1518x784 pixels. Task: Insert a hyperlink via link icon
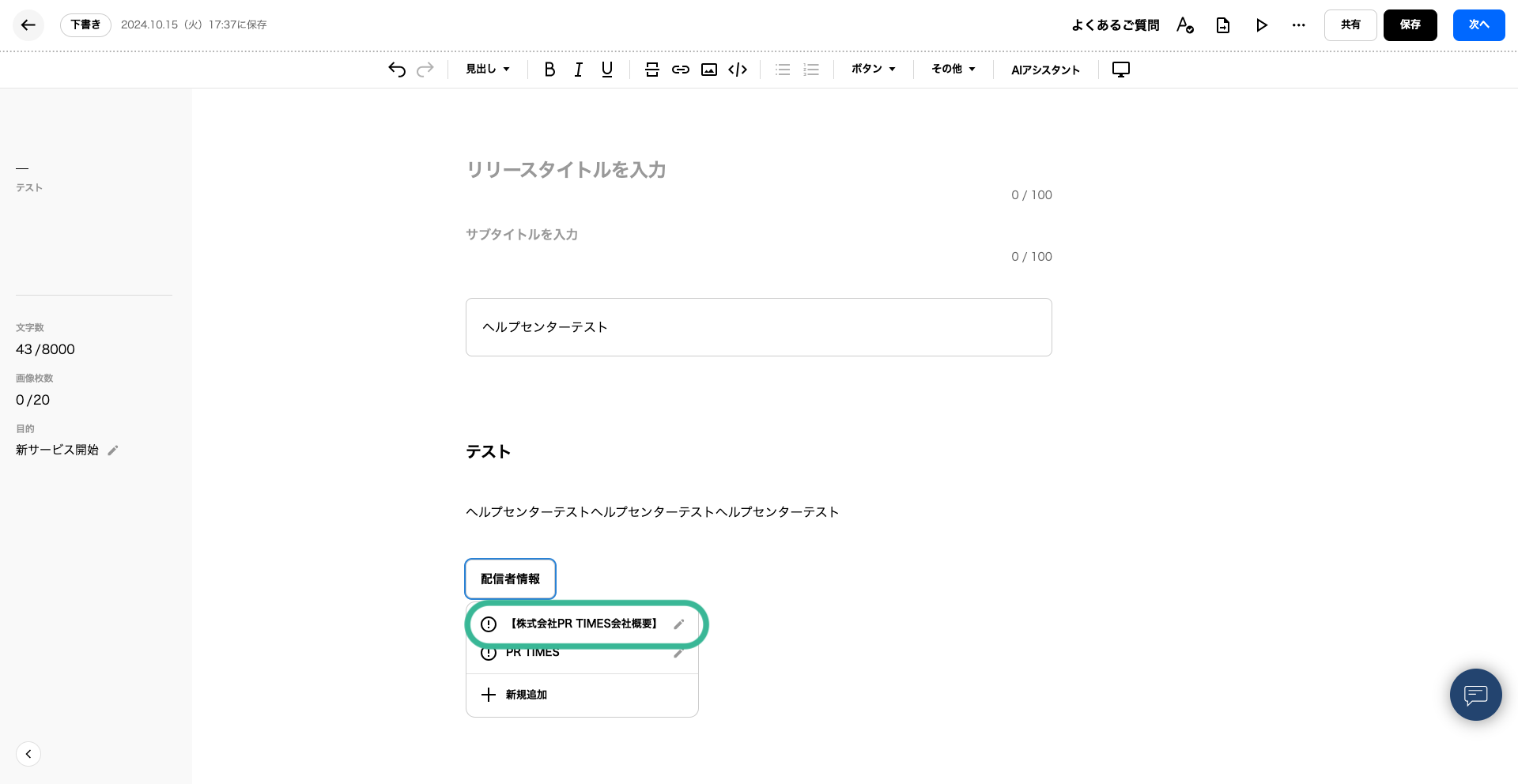click(680, 70)
